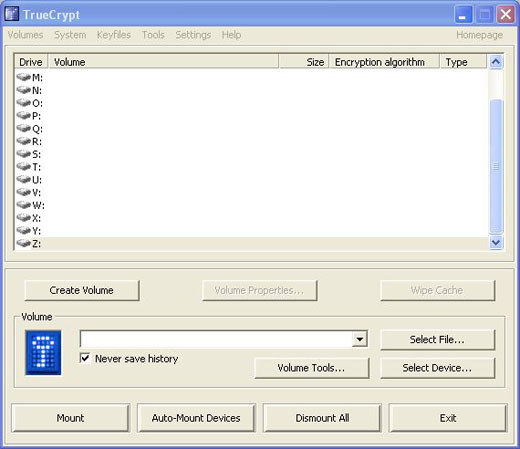Select the P: drive slot icon
520x449 pixels.
[x=23, y=116]
